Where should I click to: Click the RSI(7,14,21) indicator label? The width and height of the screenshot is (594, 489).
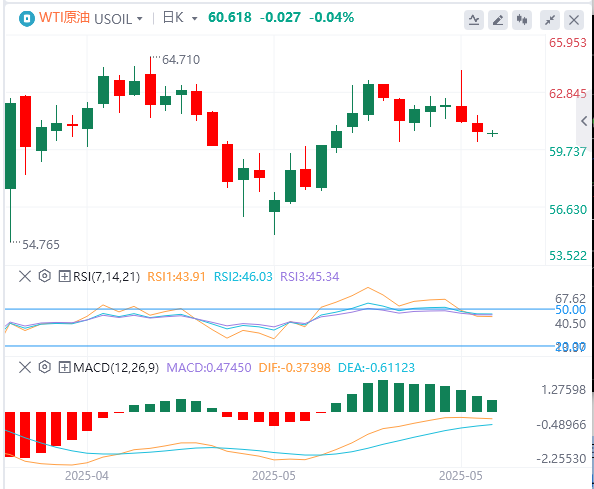pos(106,277)
